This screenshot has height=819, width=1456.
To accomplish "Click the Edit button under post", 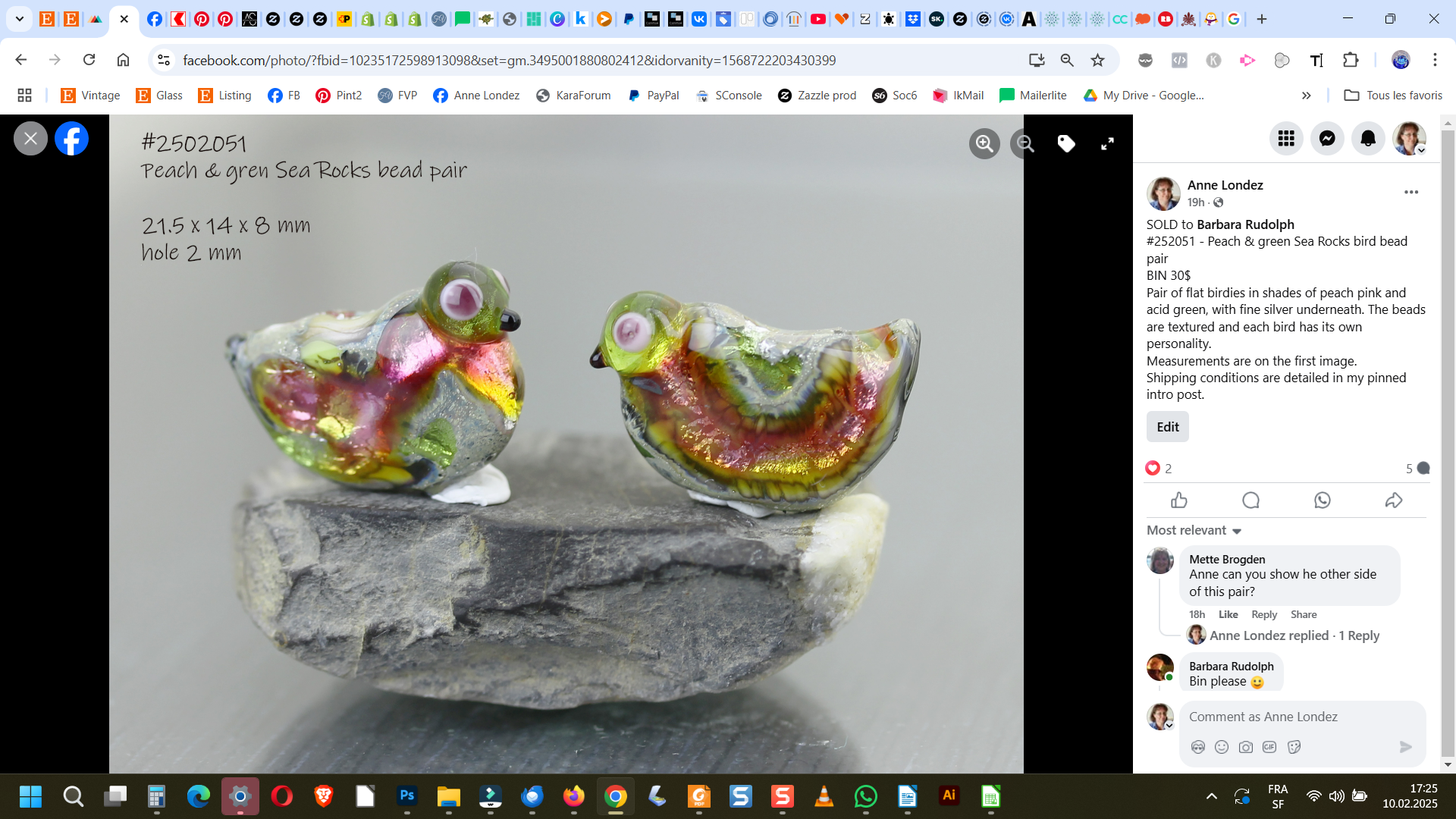I will coord(1167,427).
